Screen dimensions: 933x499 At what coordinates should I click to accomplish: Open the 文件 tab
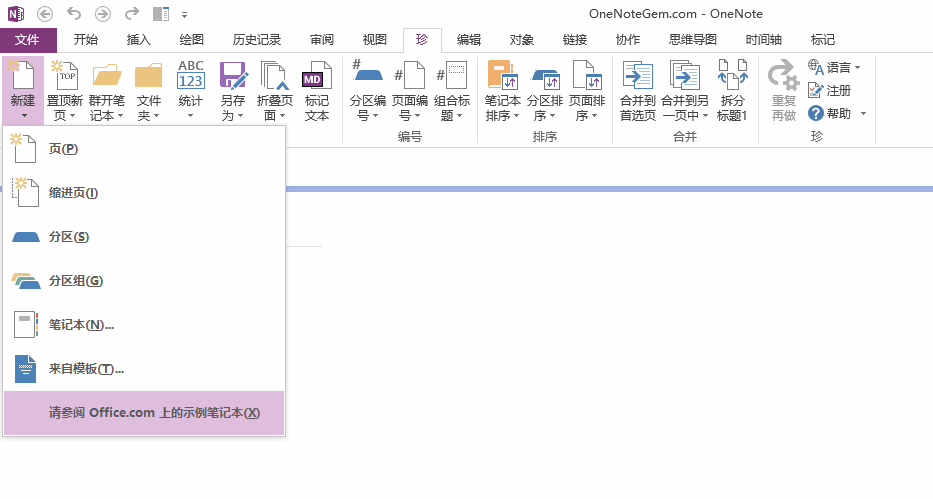pos(27,40)
